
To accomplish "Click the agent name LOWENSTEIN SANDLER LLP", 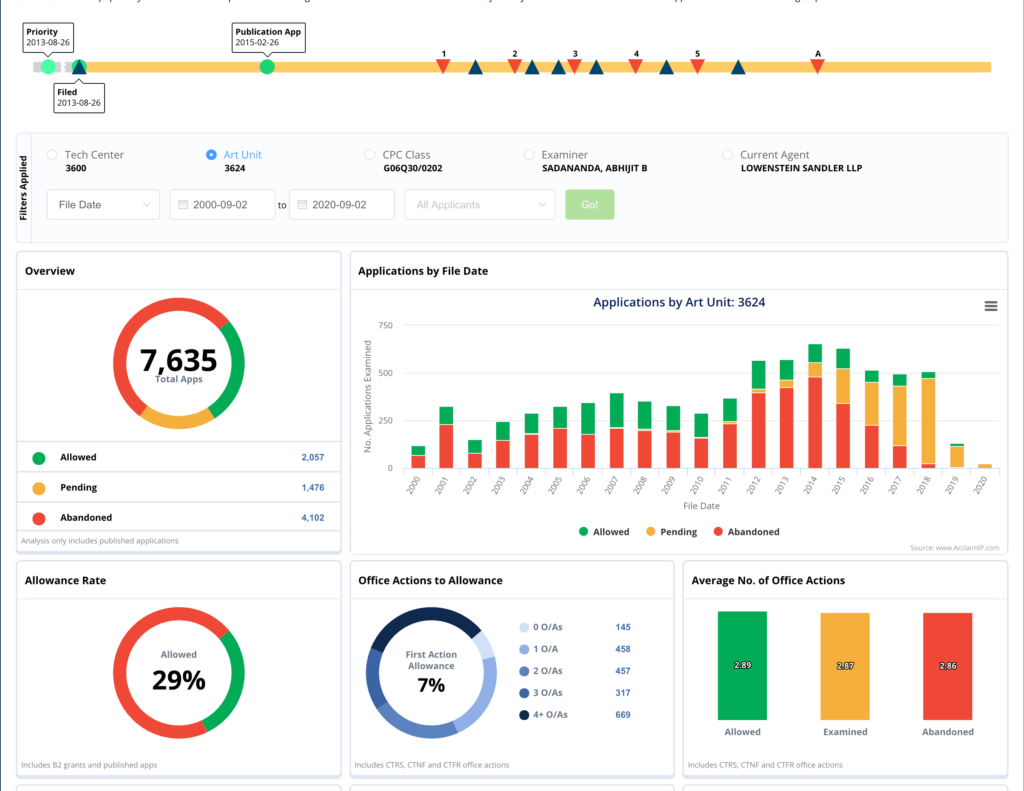I will click(x=801, y=169).
